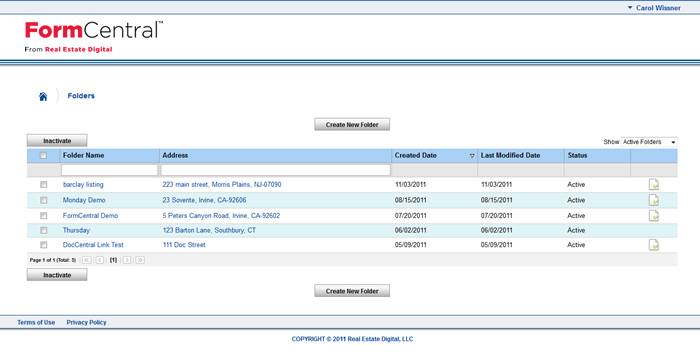Screen dimensions: 700x361
Task: Click bottom Create New Folder button
Action: (x=352, y=291)
